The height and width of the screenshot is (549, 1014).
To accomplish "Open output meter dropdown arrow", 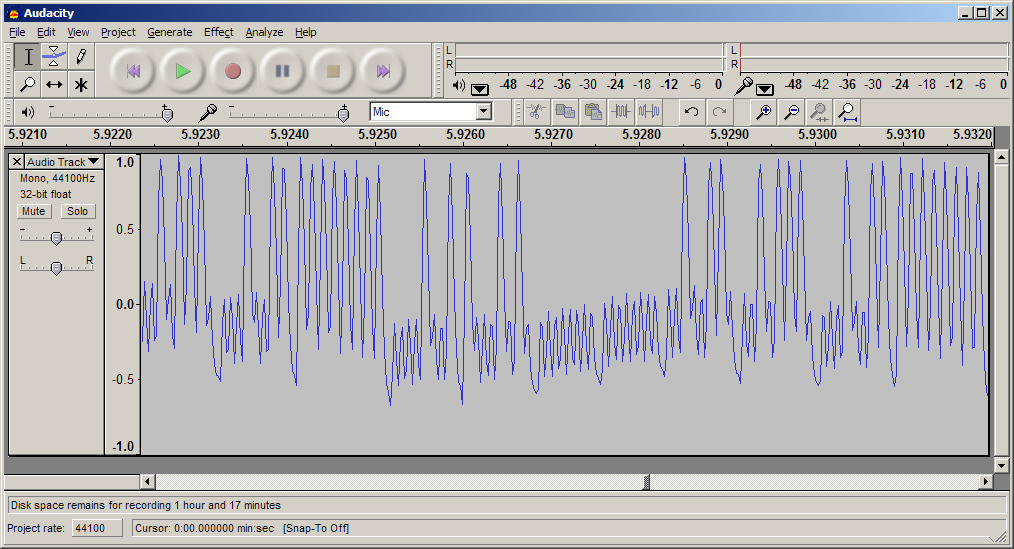I will (480, 89).
